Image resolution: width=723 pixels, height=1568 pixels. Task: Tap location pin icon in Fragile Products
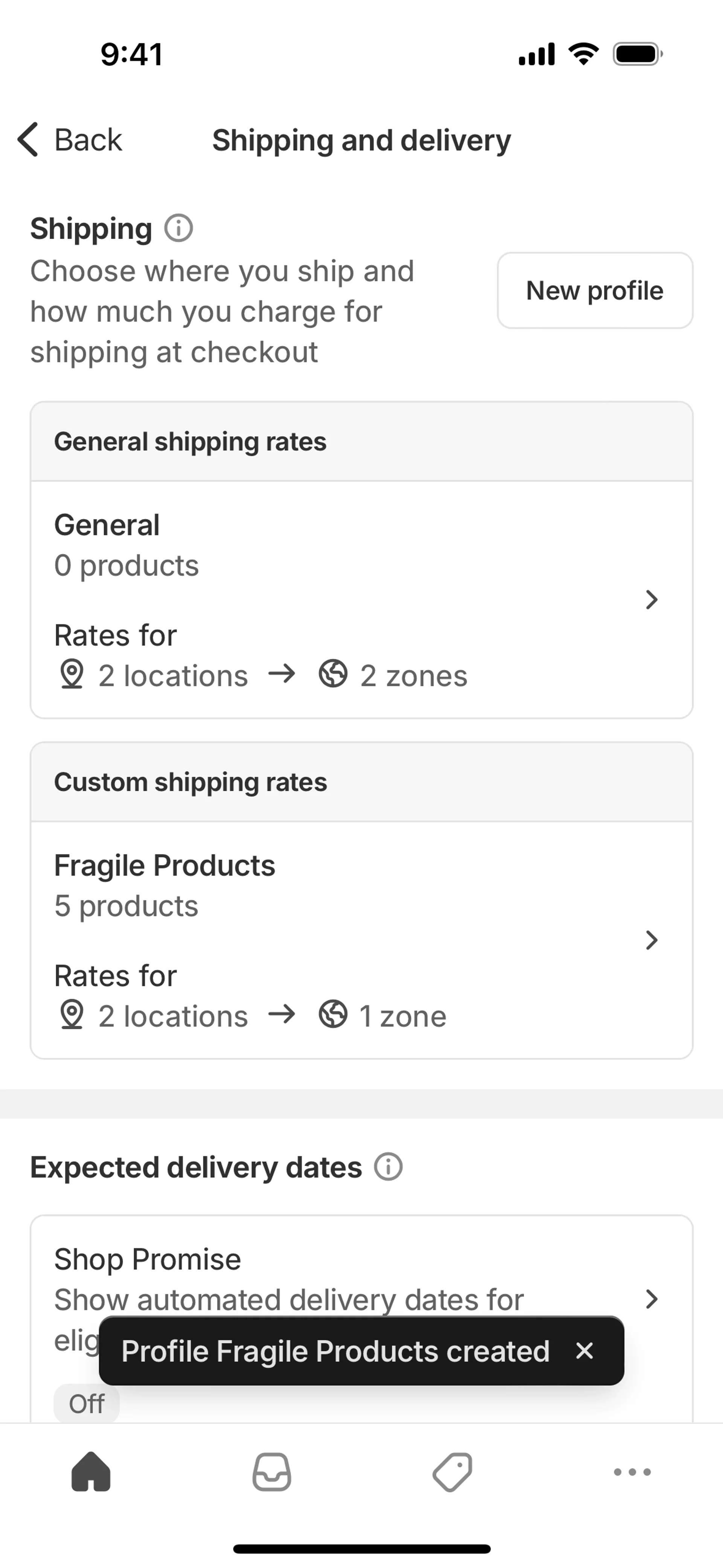click(72, 1015)
